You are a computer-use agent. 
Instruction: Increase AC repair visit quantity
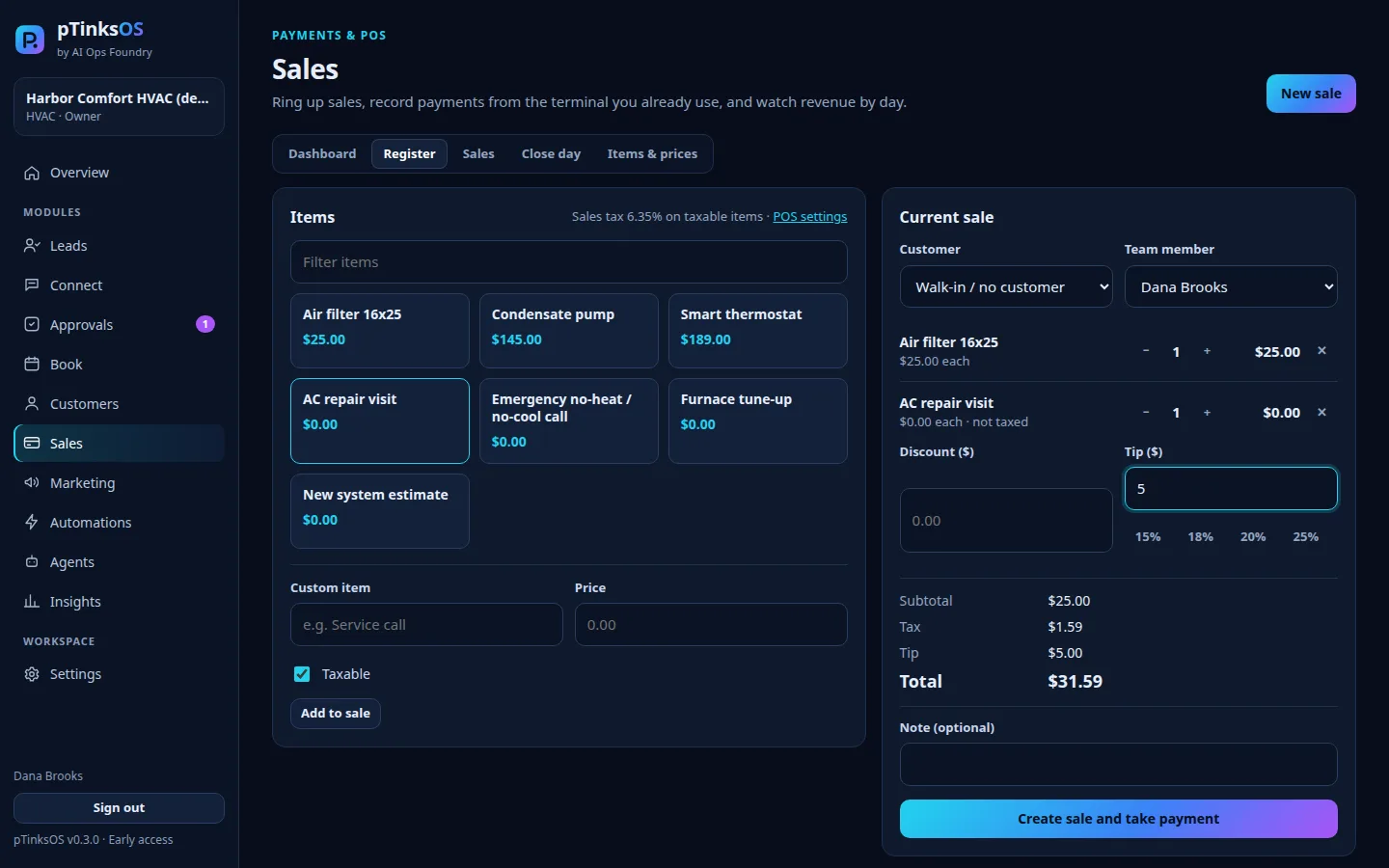click(1207, 413)
